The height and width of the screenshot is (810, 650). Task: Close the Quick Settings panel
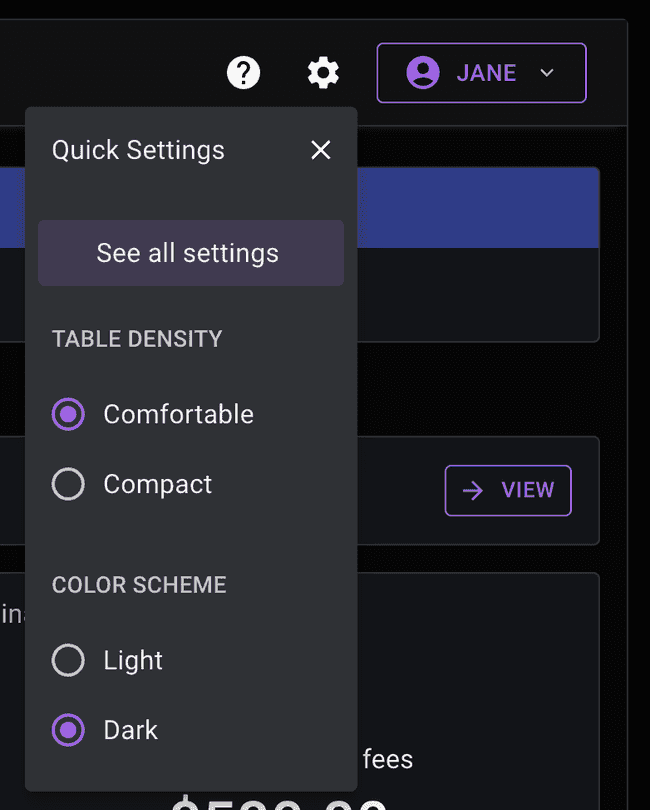320,150
